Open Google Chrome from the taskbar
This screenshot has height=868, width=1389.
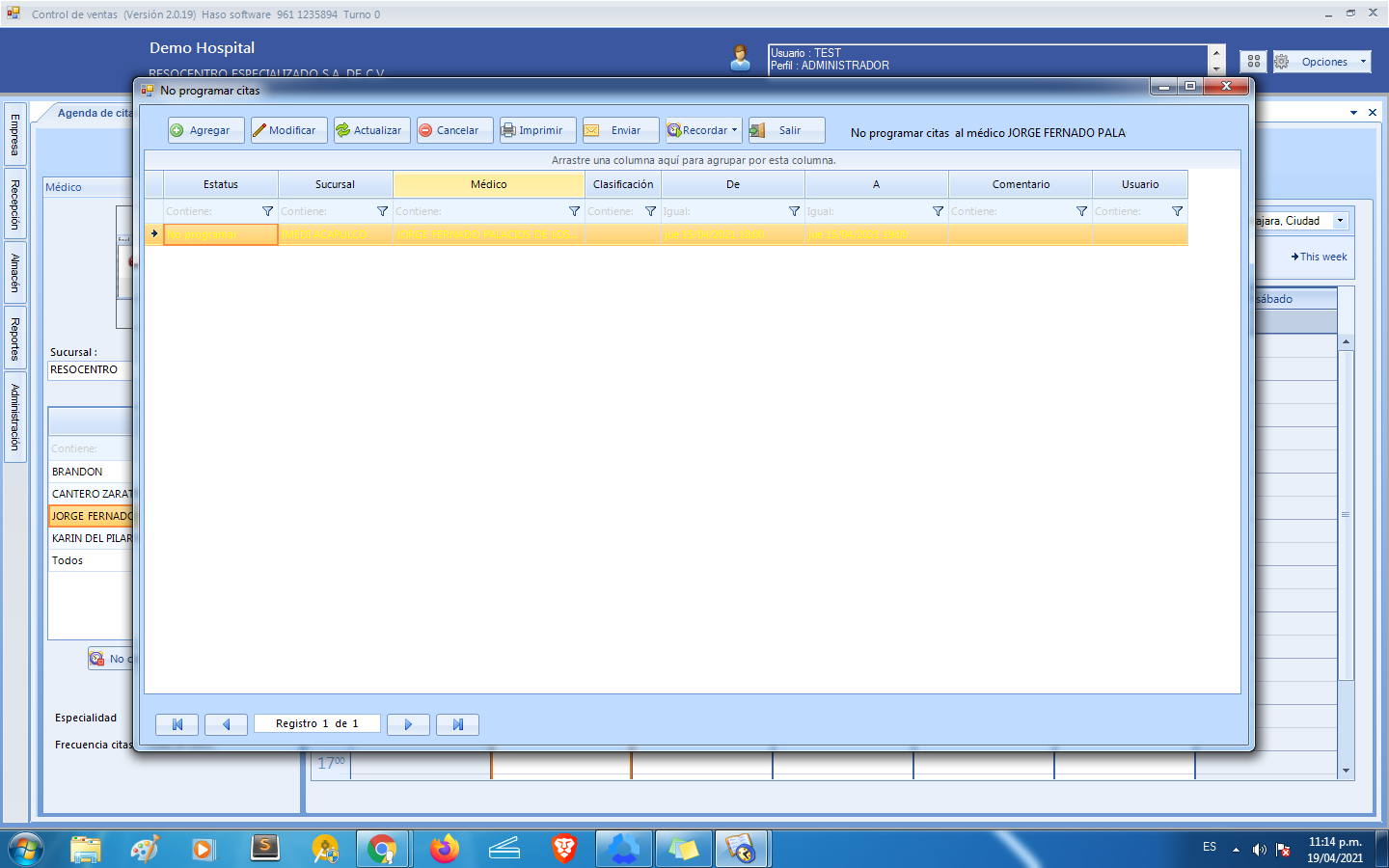382,850
